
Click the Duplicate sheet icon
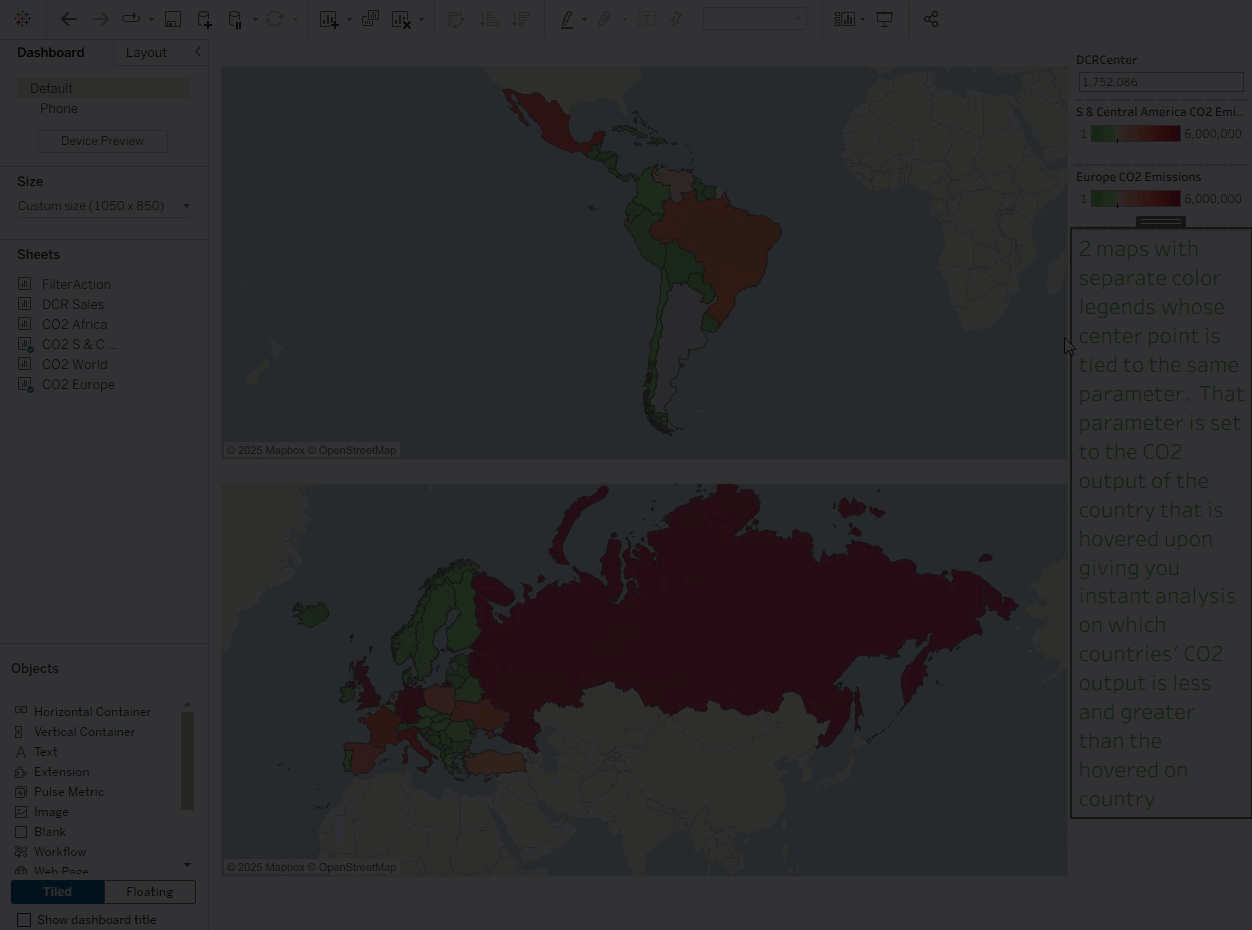click(370, 19)
